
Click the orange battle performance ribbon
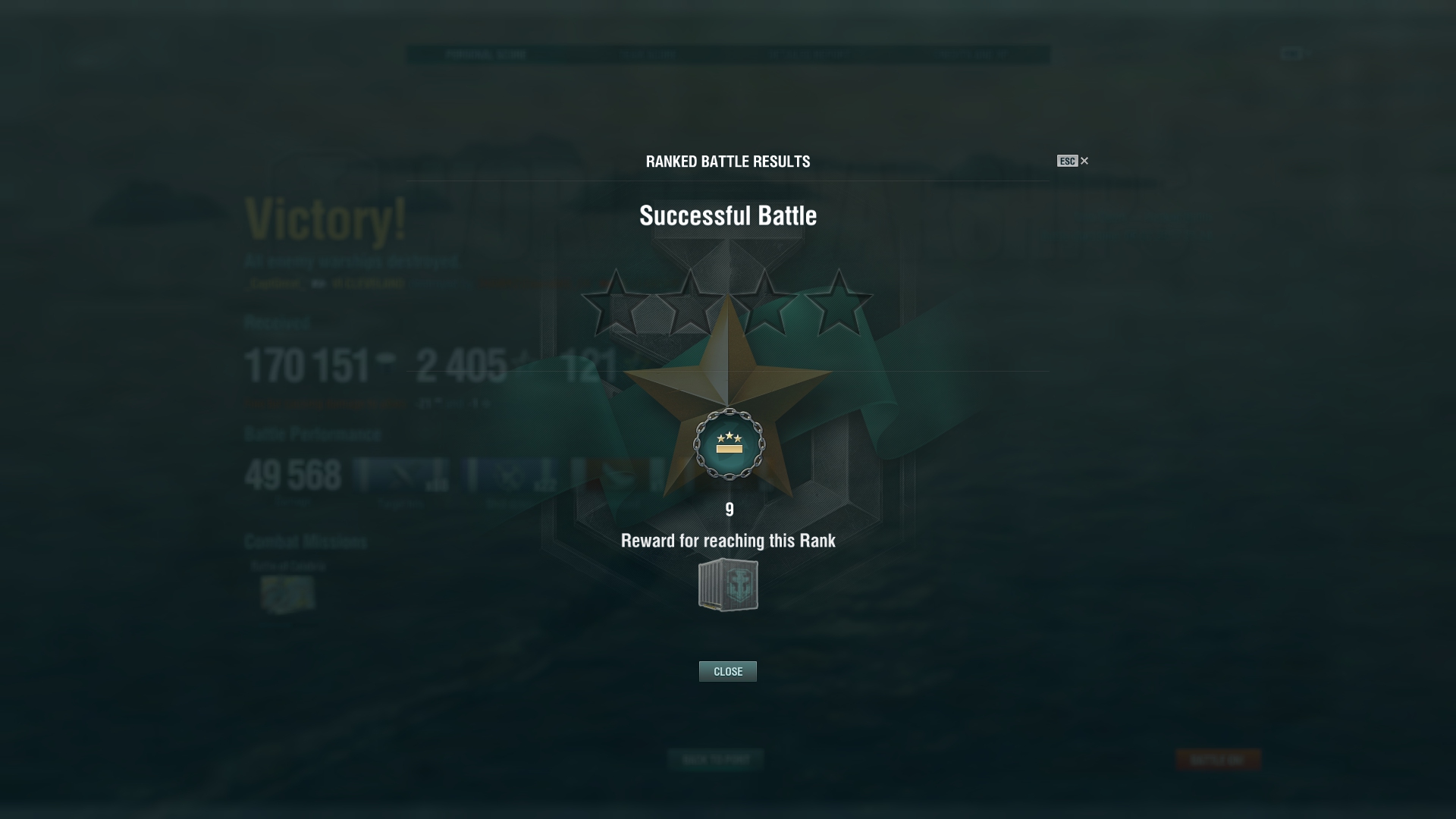pos(618,475)
